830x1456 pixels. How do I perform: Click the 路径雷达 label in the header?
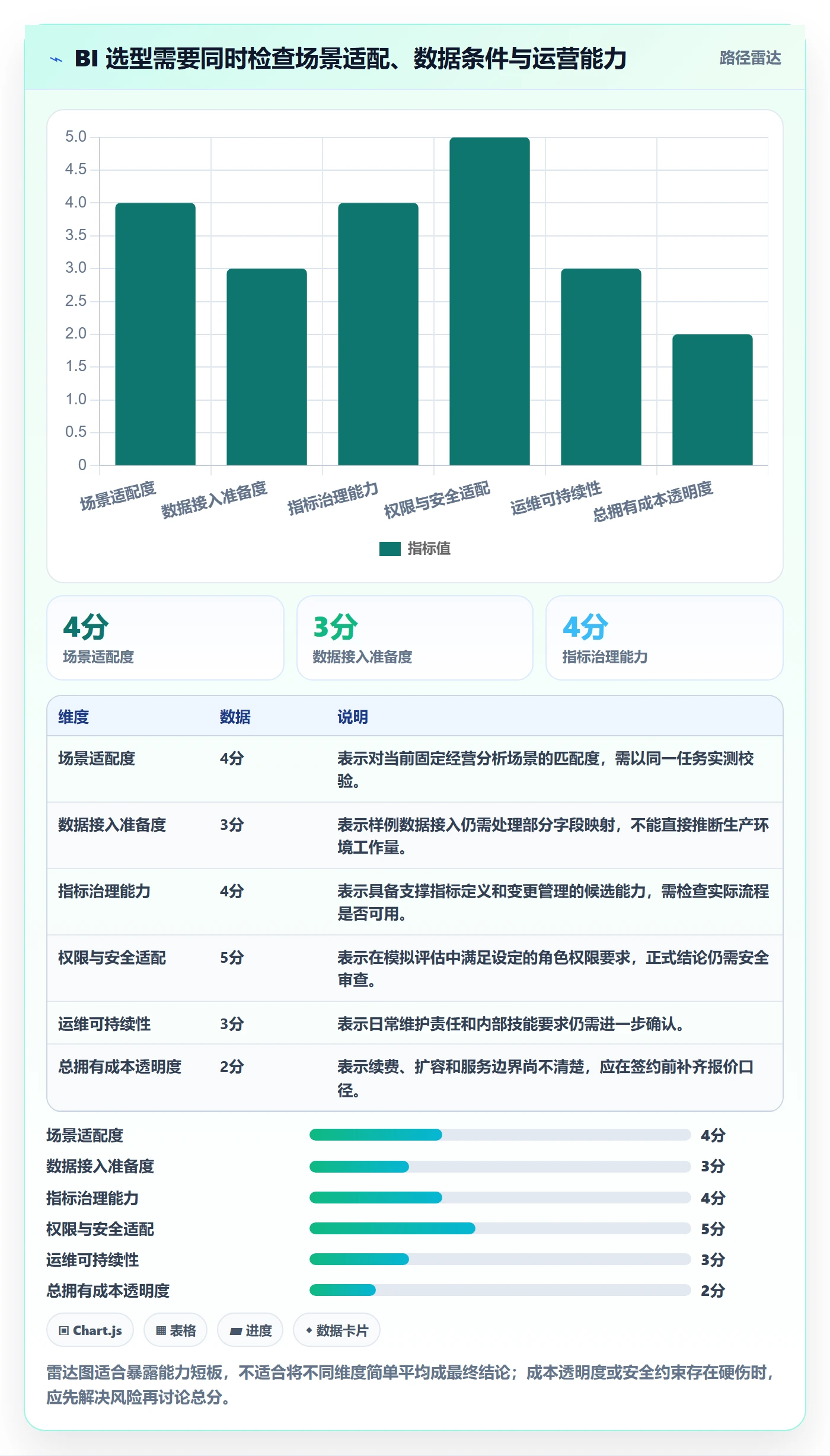(750, 58)
